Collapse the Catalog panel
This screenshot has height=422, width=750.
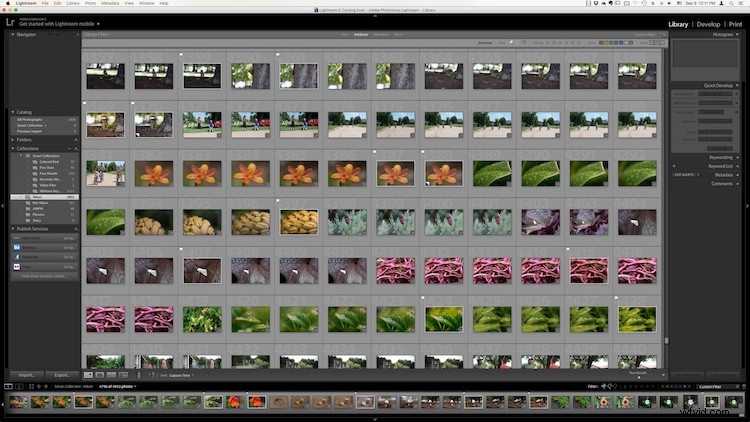click(13, 112)
